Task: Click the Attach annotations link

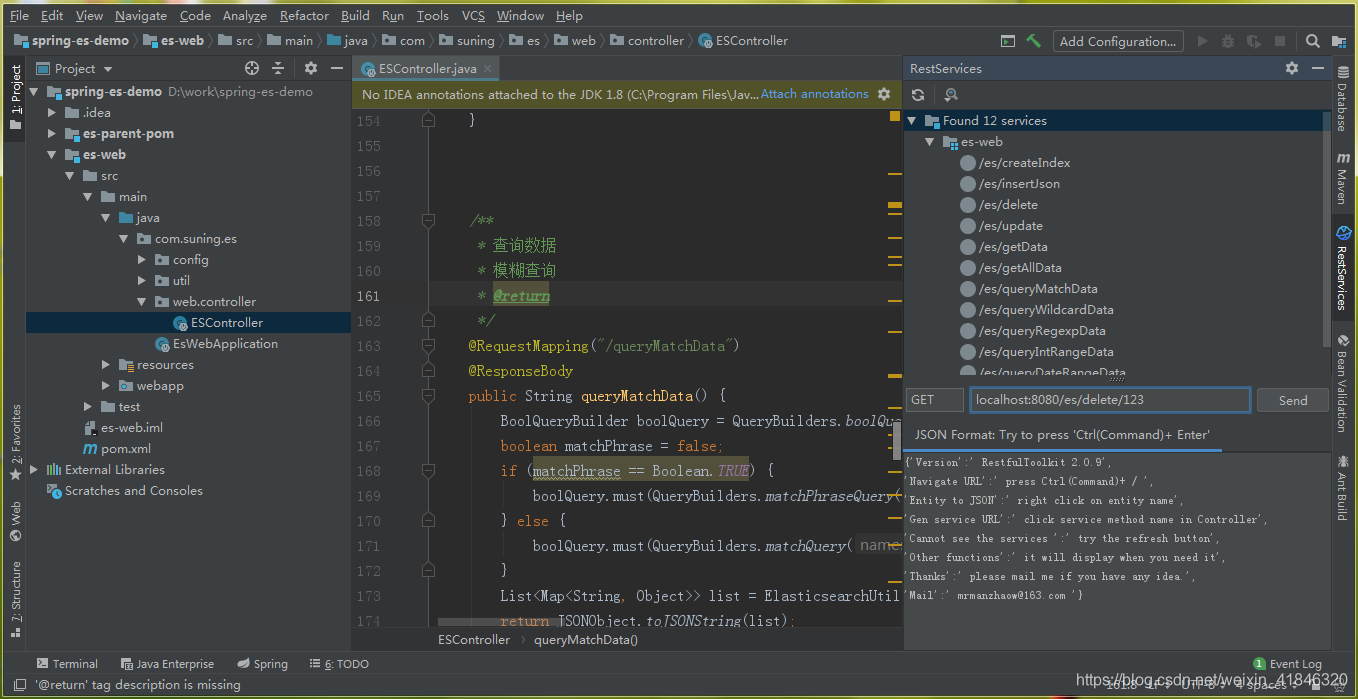Action: click(814, 94)
